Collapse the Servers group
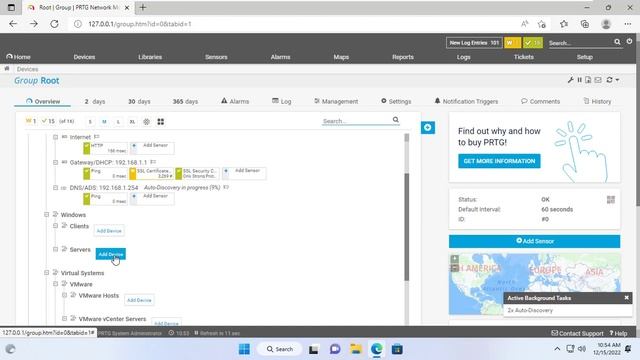The height and width of the screenshot is (360, 640). point(56,249)
